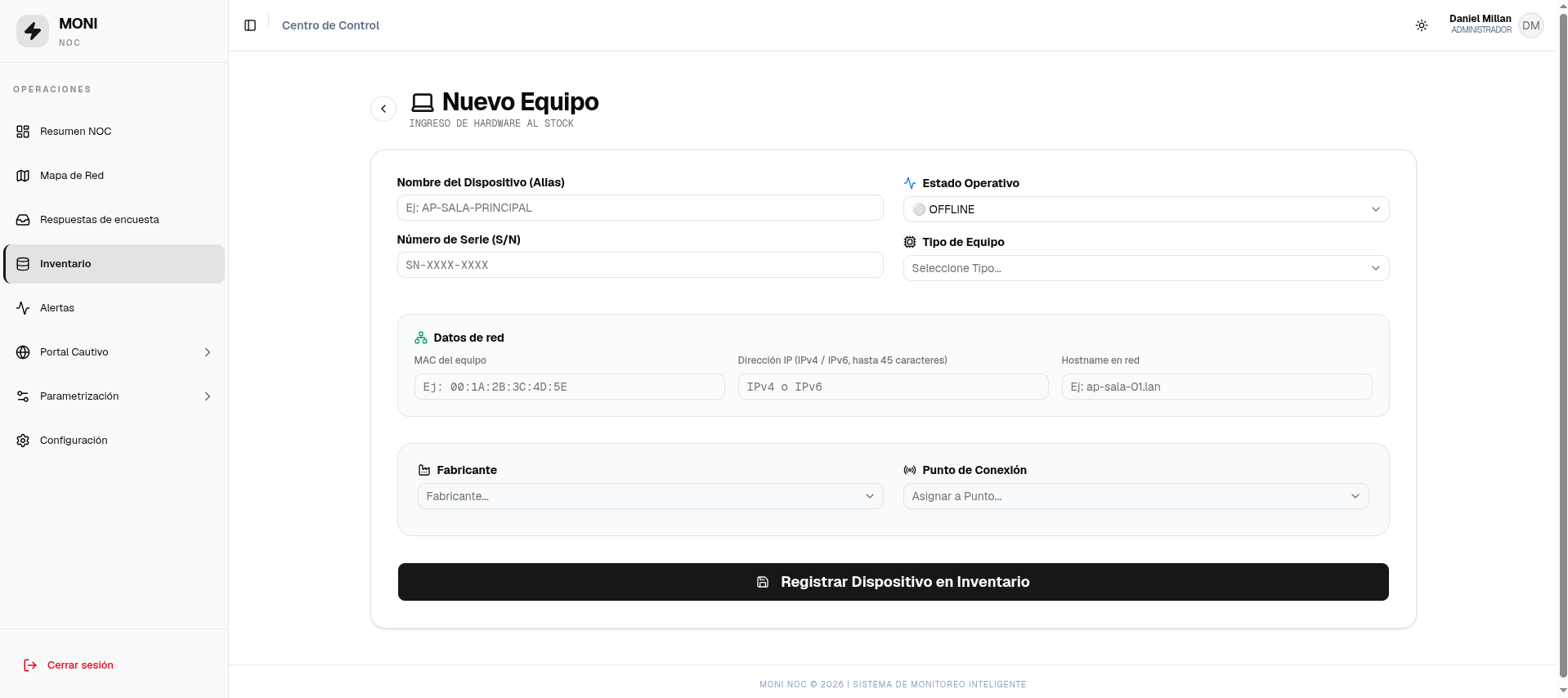The image size is (1568, 698).
Task: Click the Tipo de Equipo chip icon
Action: pos(910,242)
